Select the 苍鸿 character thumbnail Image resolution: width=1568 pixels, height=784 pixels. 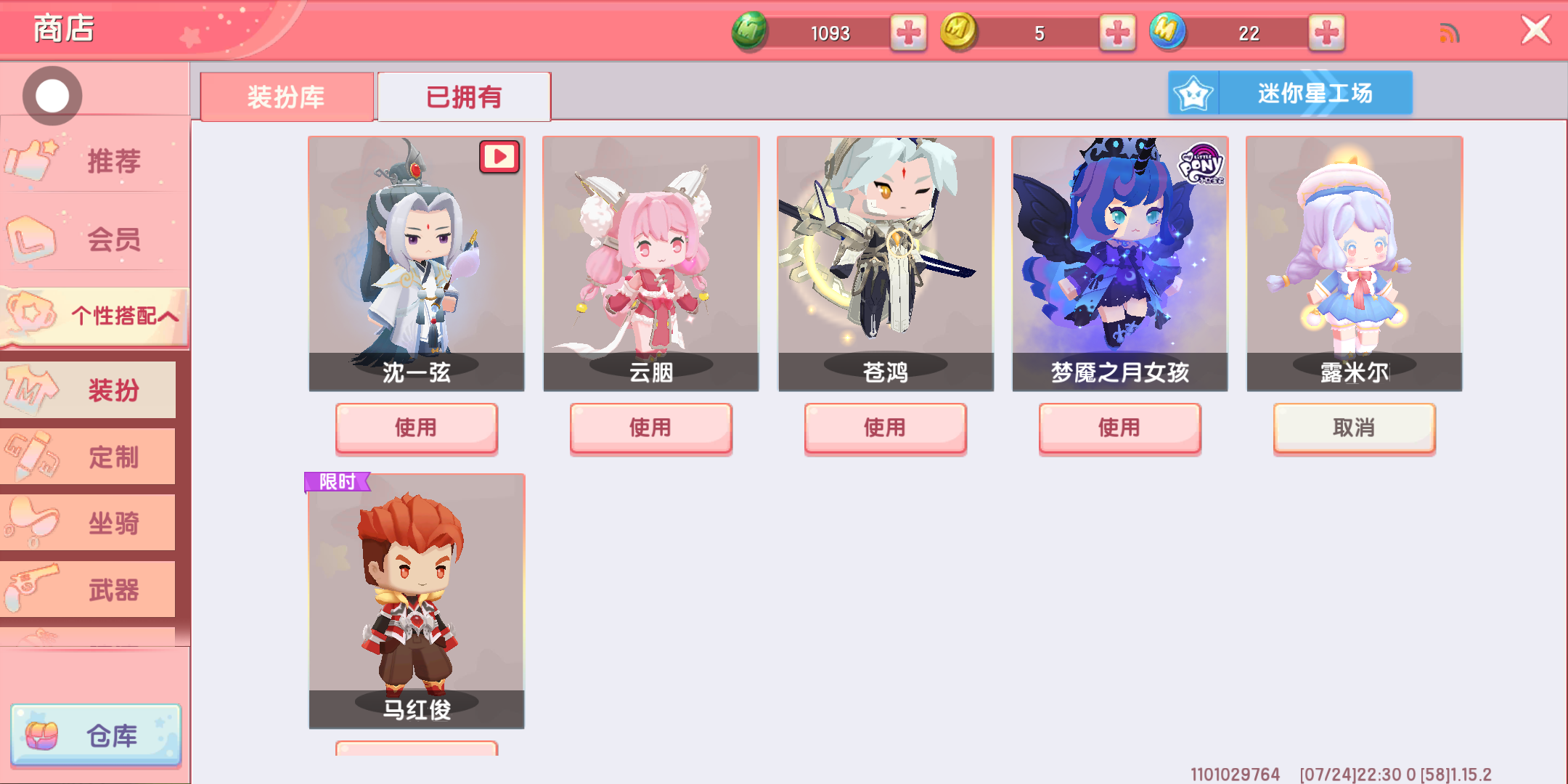coord(886,264)
